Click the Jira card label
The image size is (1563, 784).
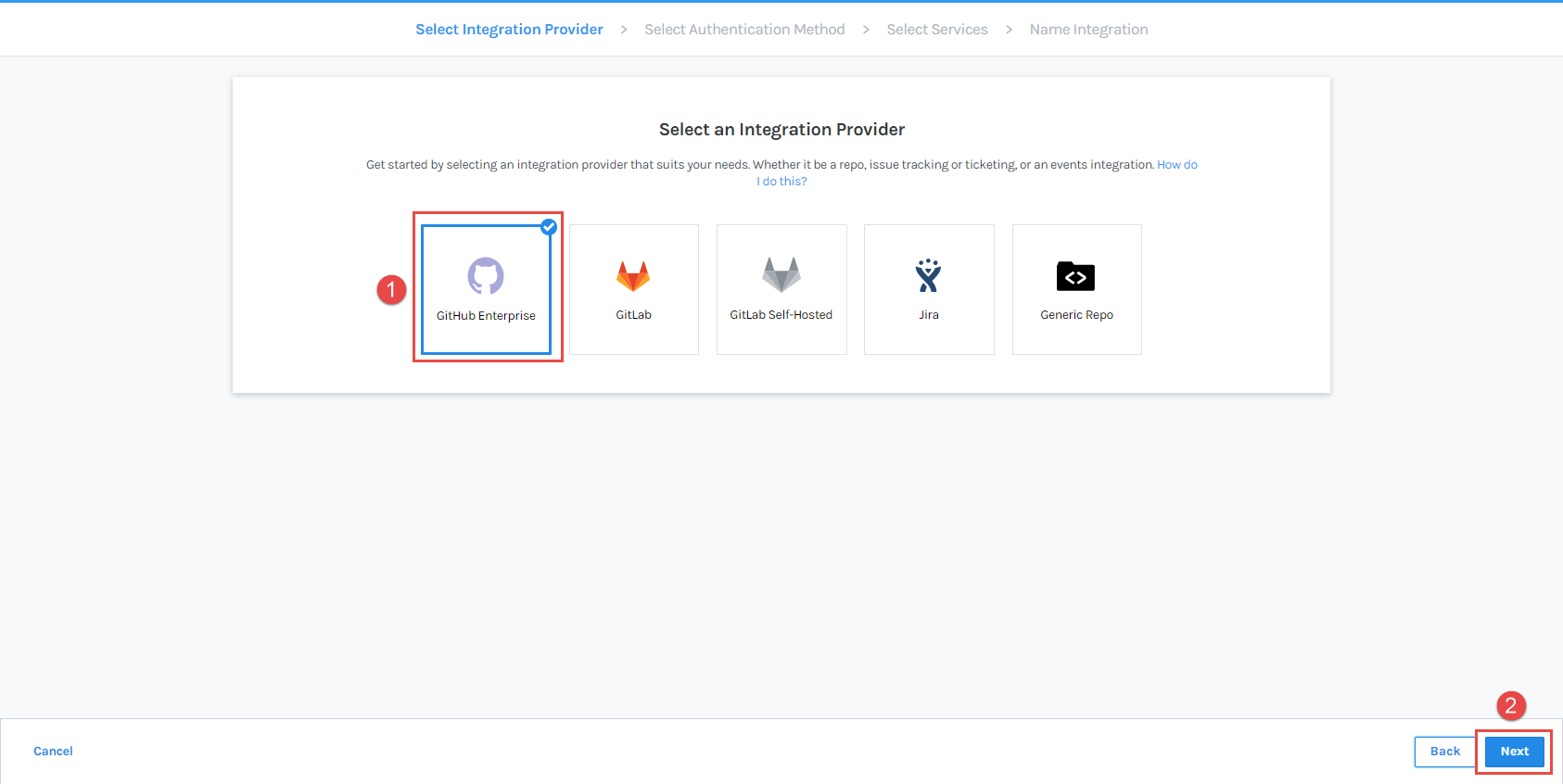tap(929, 315)
